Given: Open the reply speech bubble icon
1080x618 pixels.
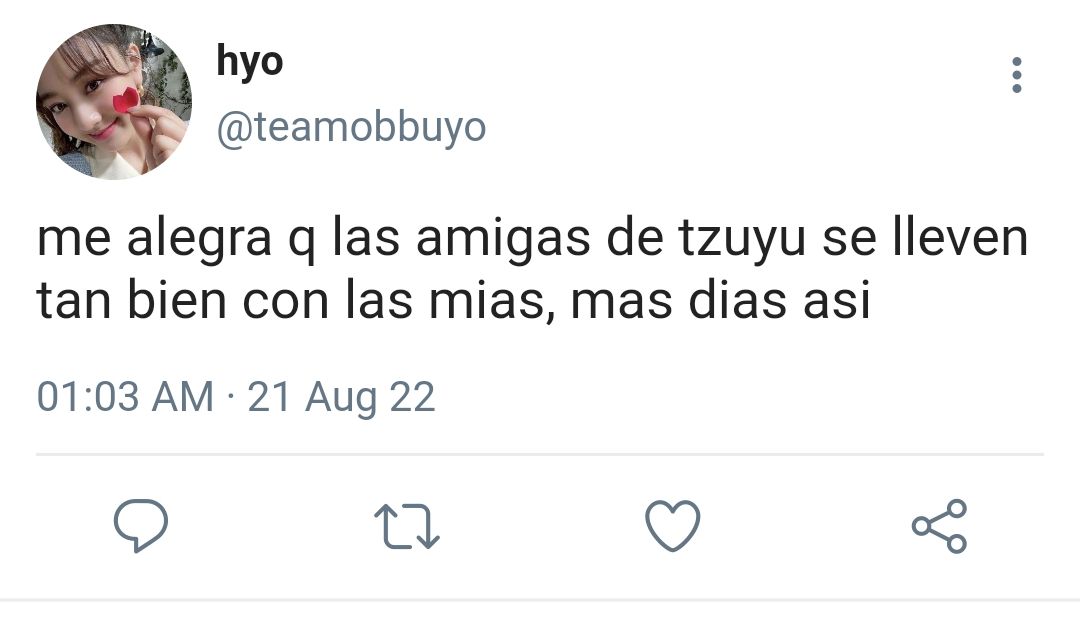Looking at the screenshot, I should pyautogui.click(x=141, y=526).
